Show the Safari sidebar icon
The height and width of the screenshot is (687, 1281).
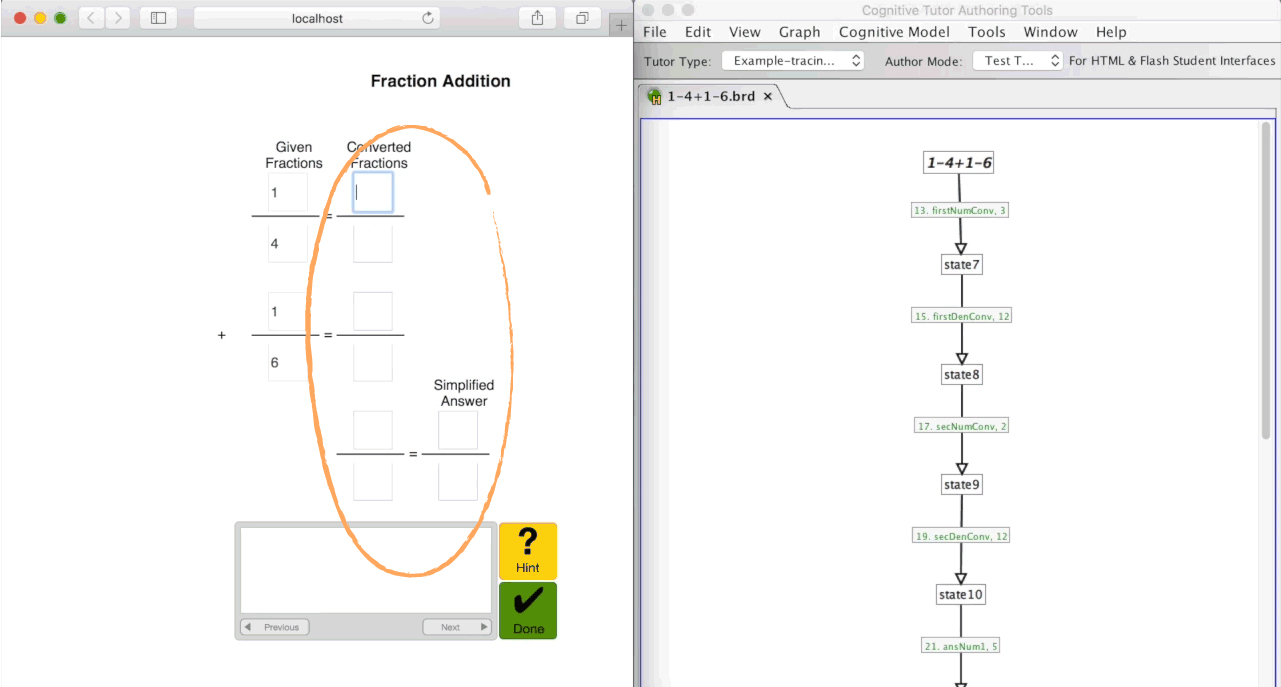pos(158,17)
